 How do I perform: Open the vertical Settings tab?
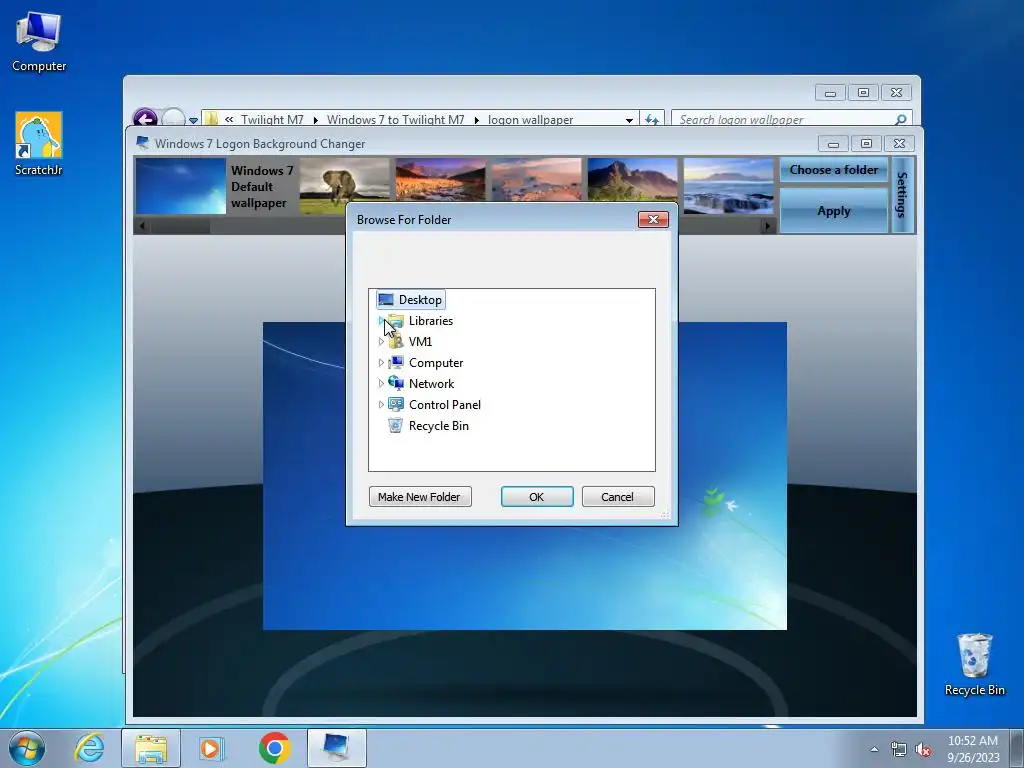point(903,195)
